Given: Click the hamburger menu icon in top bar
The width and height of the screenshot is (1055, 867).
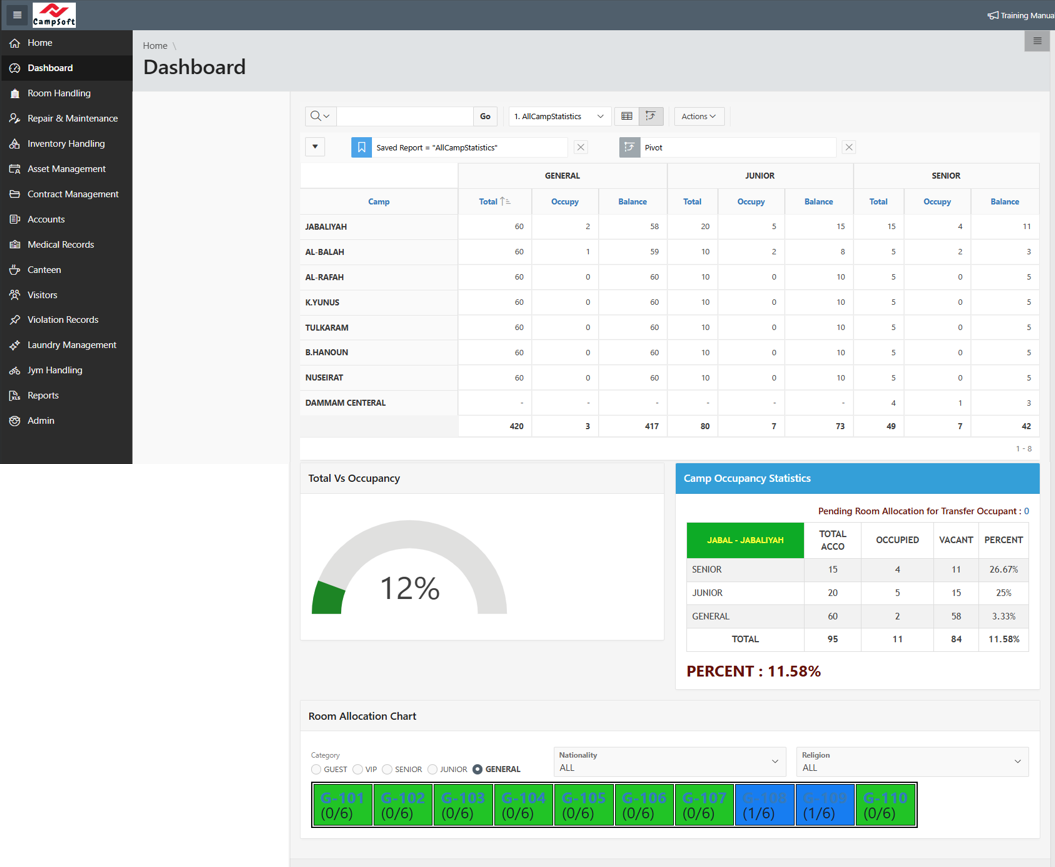Looking at the screenshot, I should click(x=17, y=15).
